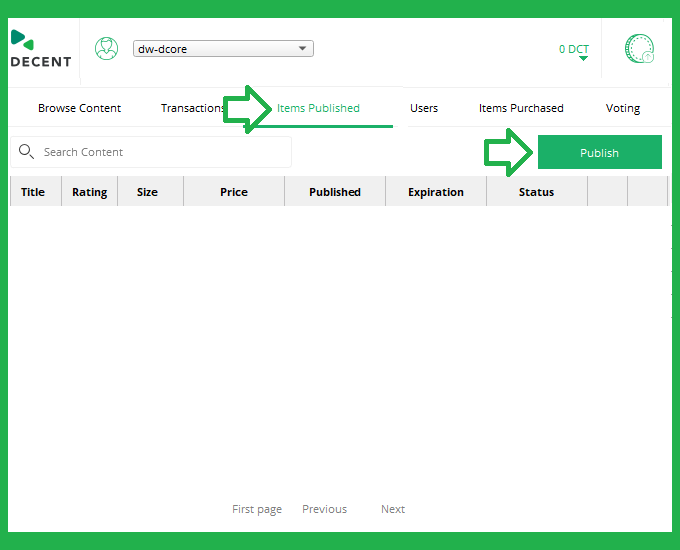Open the Users tab
This screenshot has width=680, height=550.
click(x=424, y=108)
